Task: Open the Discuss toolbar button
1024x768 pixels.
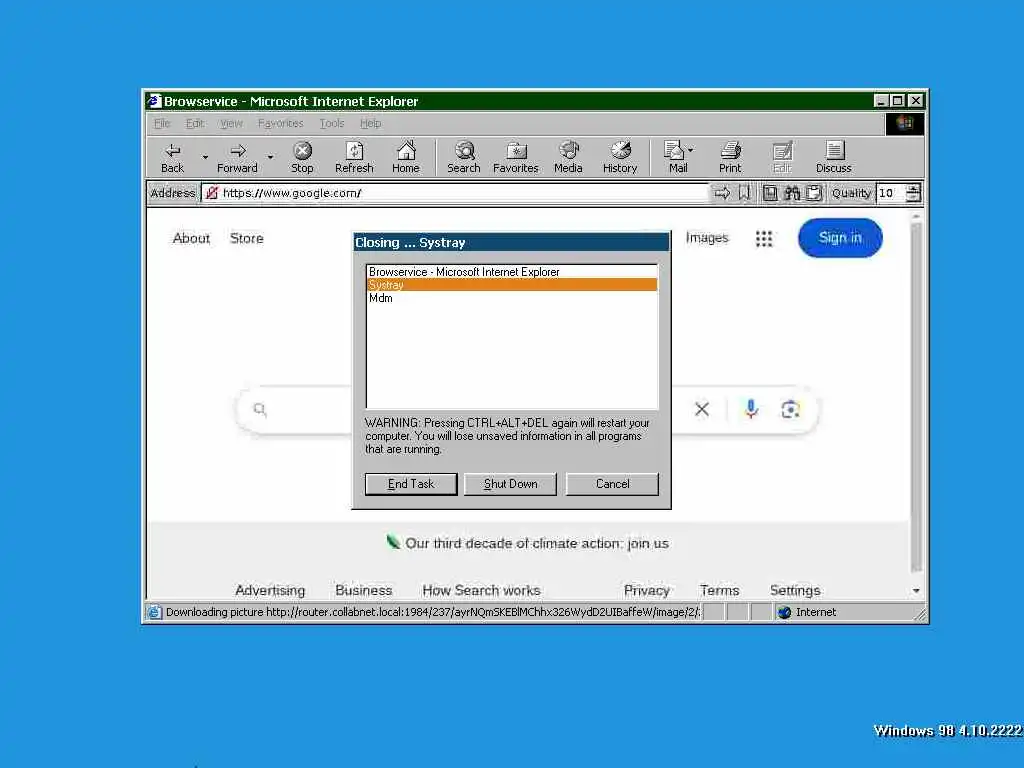Action: (x=834, y=158)
